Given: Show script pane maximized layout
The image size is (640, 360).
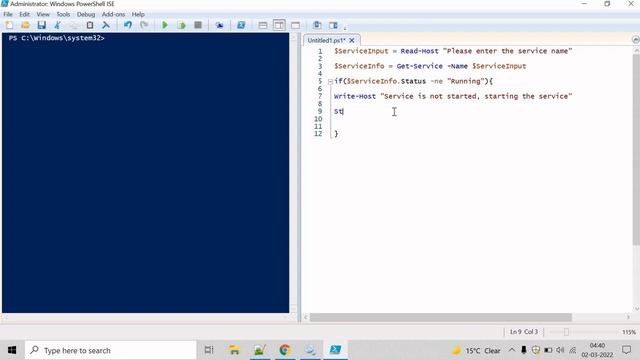Looking at the screenshot, I should point(296,25).
